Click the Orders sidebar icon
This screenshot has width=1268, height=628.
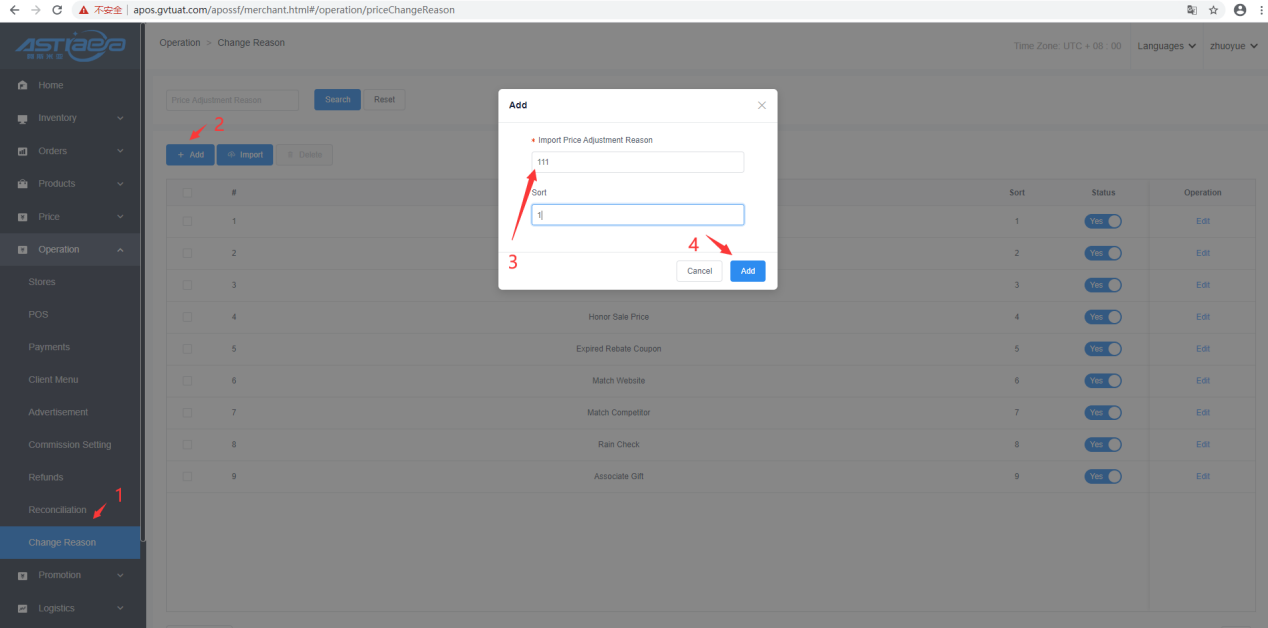[x=22, y=151]
